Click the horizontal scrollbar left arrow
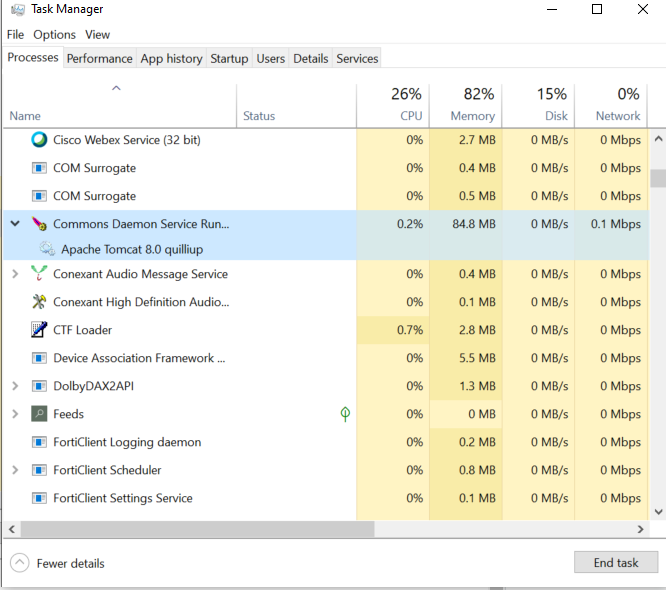Viewport: 666px width, 590px height. [x=12, y=529]
